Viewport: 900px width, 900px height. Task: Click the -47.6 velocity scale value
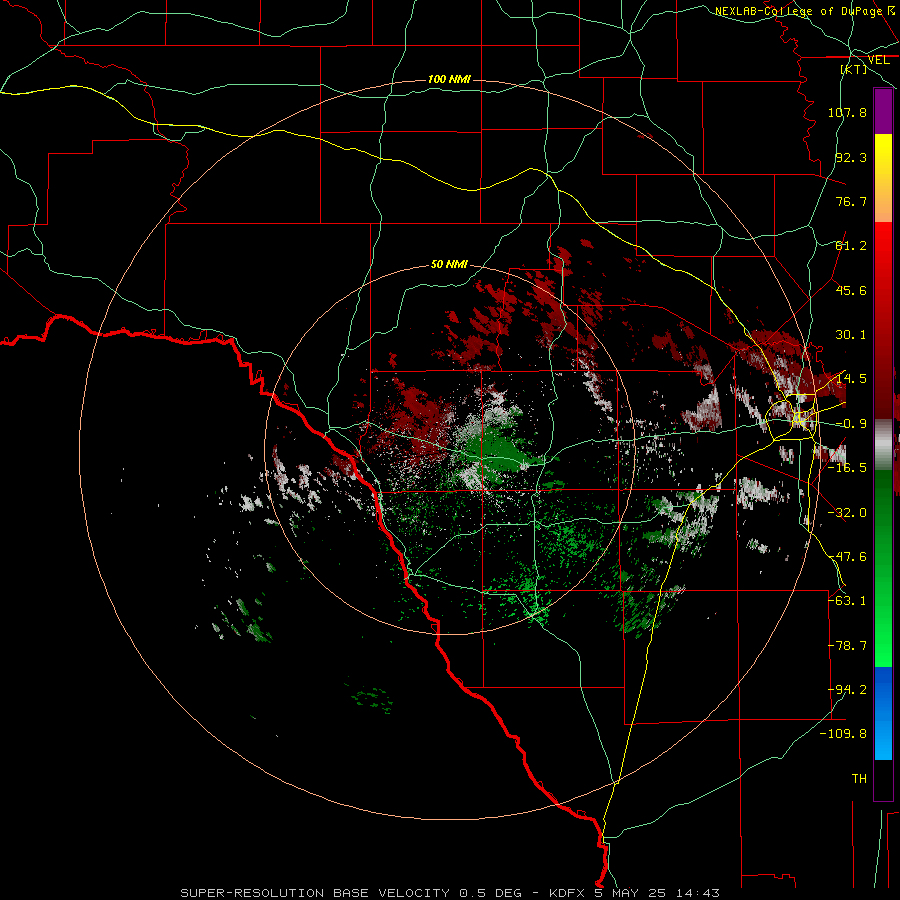[x=847, y=557]
